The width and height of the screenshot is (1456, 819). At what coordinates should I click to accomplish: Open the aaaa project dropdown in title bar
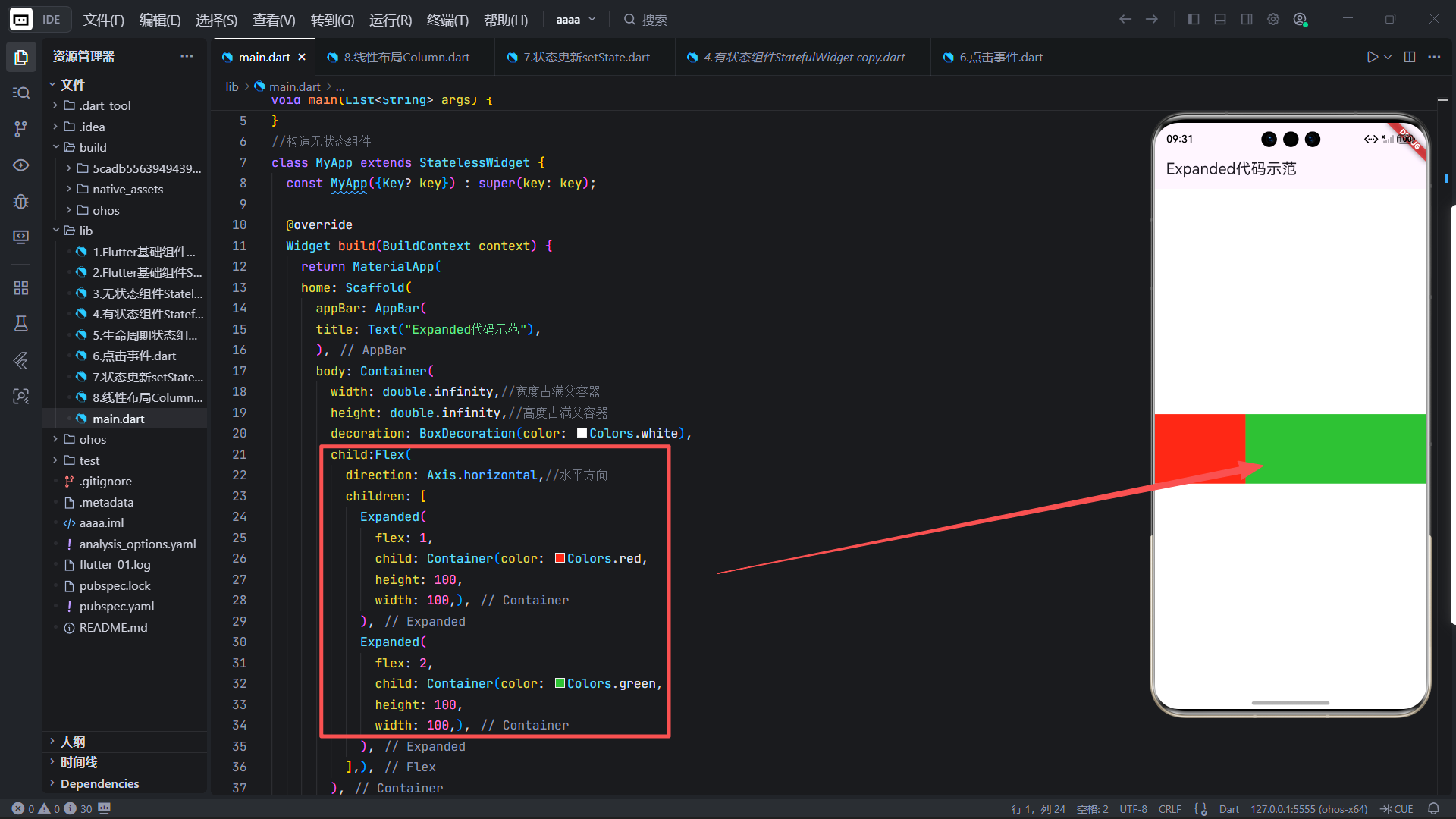(x=576, y=20)
